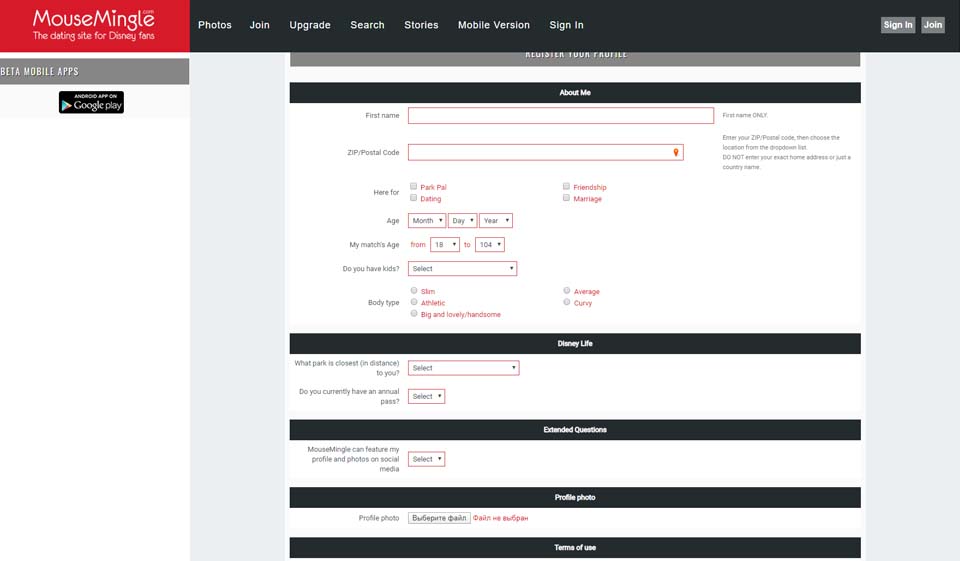This screenshot has width=960, height=561.
Task: Expand the birth Year dropdown
Action: point(495,221)
